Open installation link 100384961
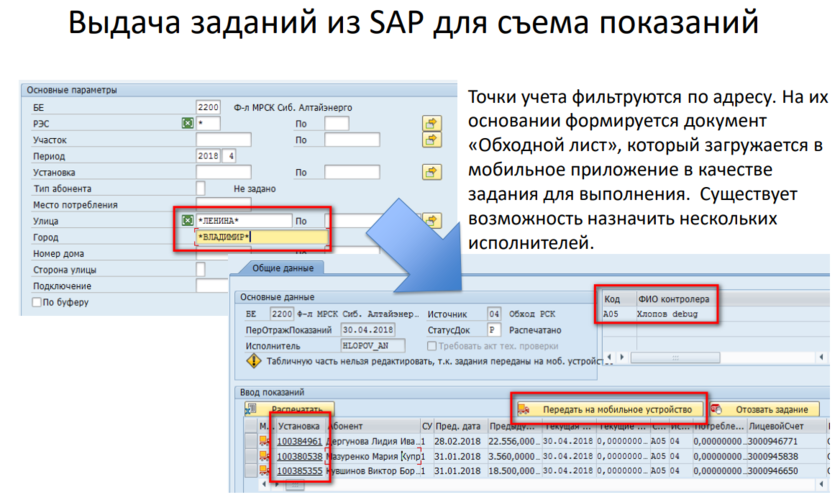840x500 pixels. click(x=299, y=441)
